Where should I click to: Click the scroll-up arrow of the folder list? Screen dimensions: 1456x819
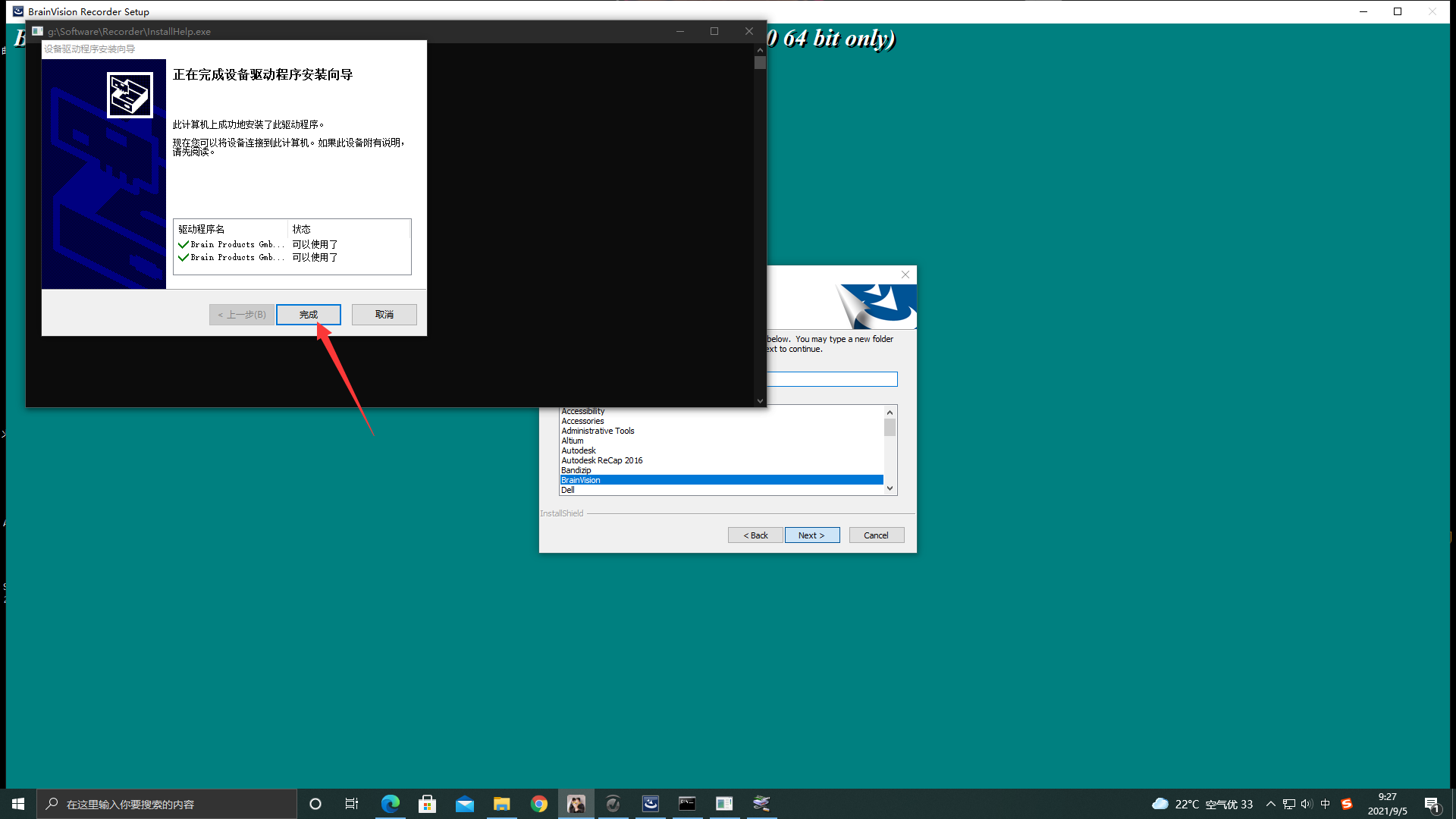[x=890, y=413]
